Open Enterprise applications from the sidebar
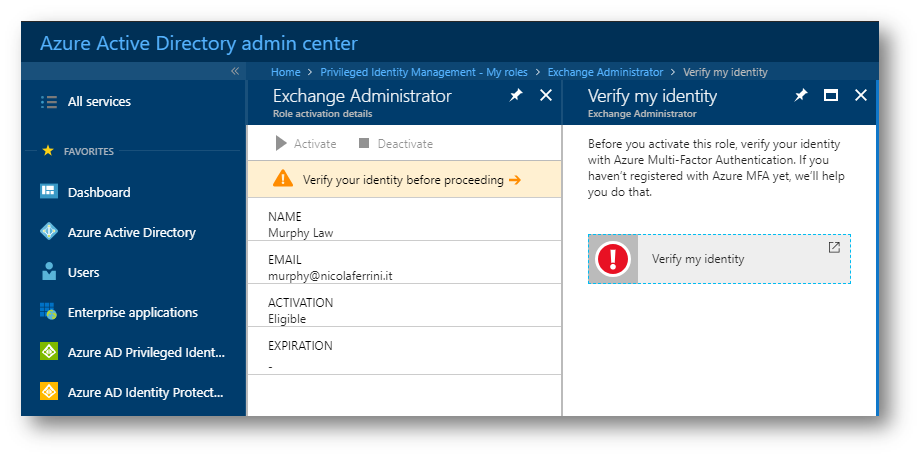The image size is (921, 458). (133, 312)
